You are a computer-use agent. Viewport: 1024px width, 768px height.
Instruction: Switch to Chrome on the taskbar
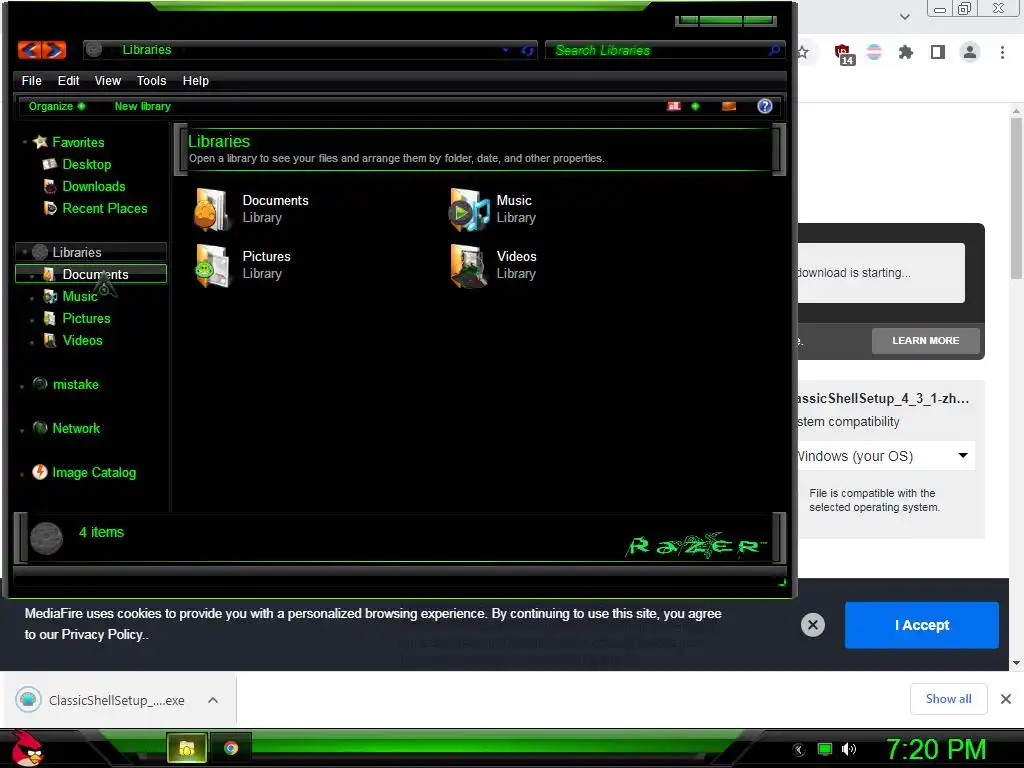tap(231, 748)
